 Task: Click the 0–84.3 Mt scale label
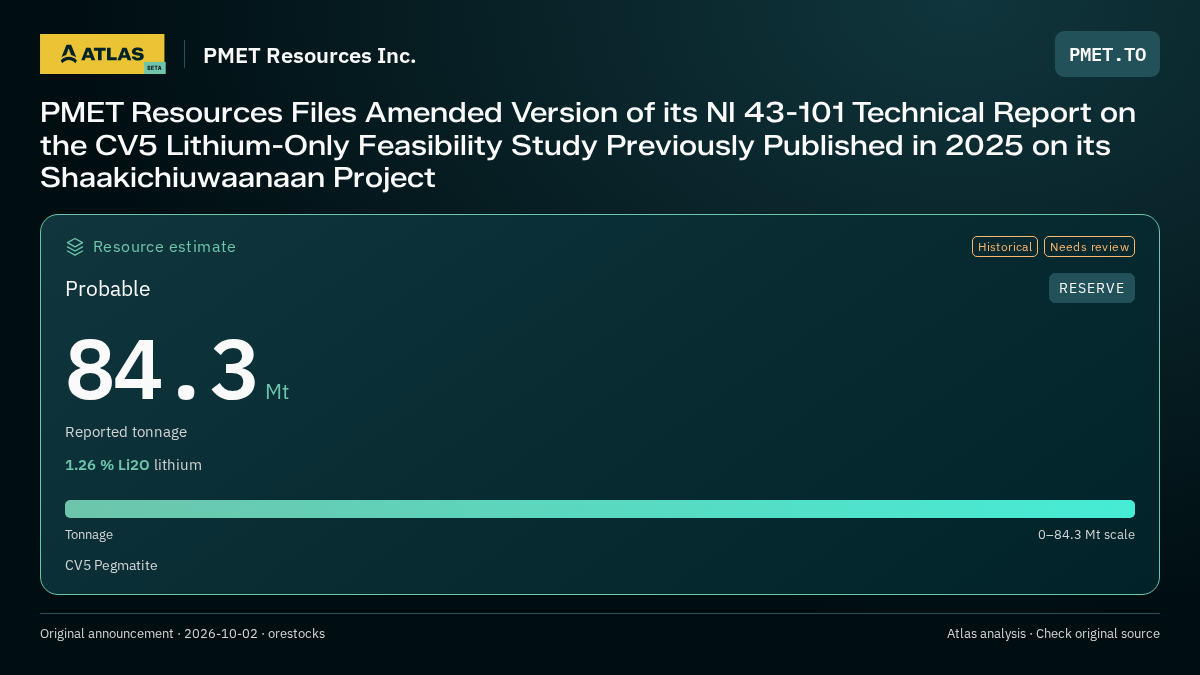pos(1086,535)
